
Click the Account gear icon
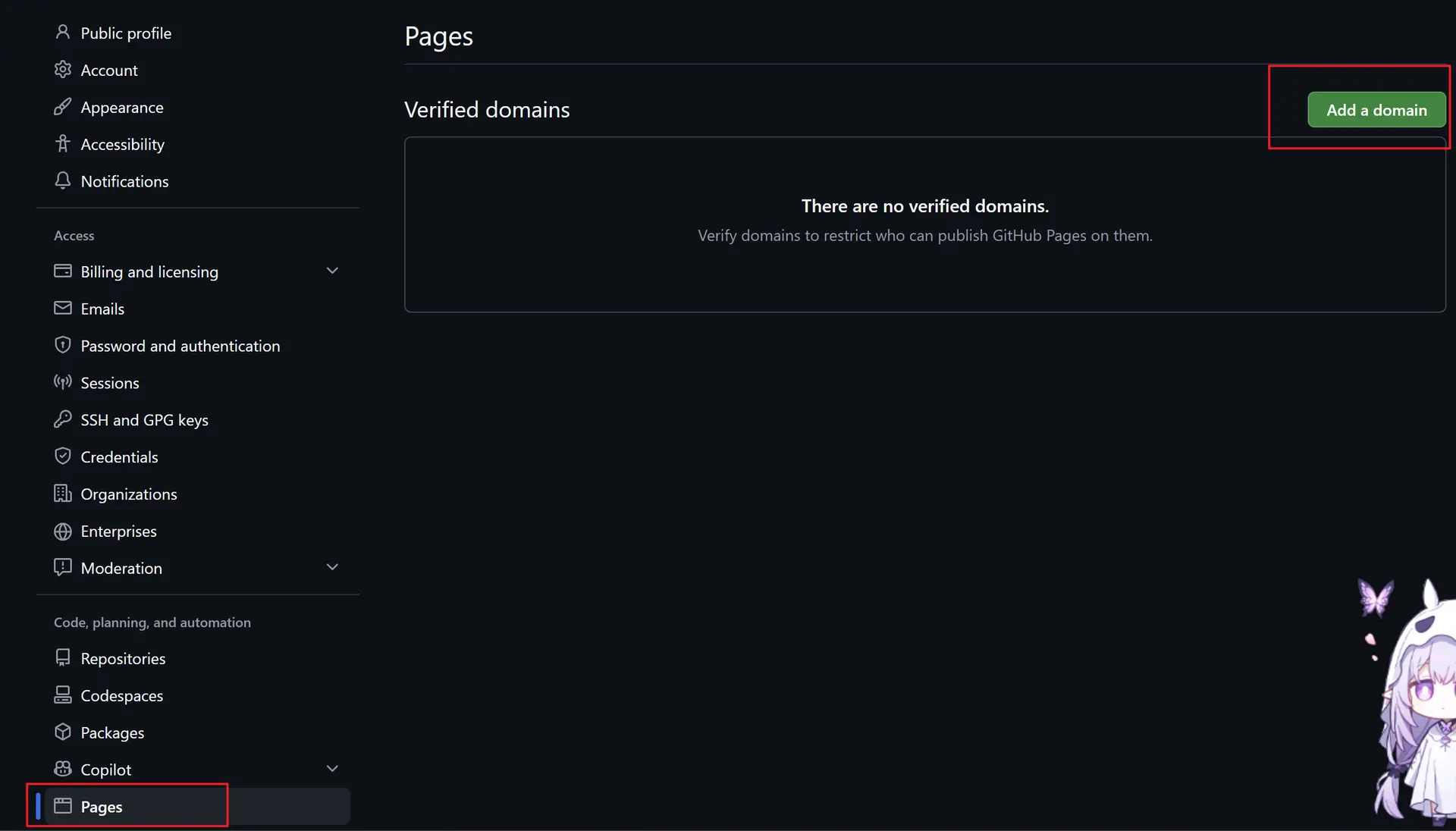[63, 70]
